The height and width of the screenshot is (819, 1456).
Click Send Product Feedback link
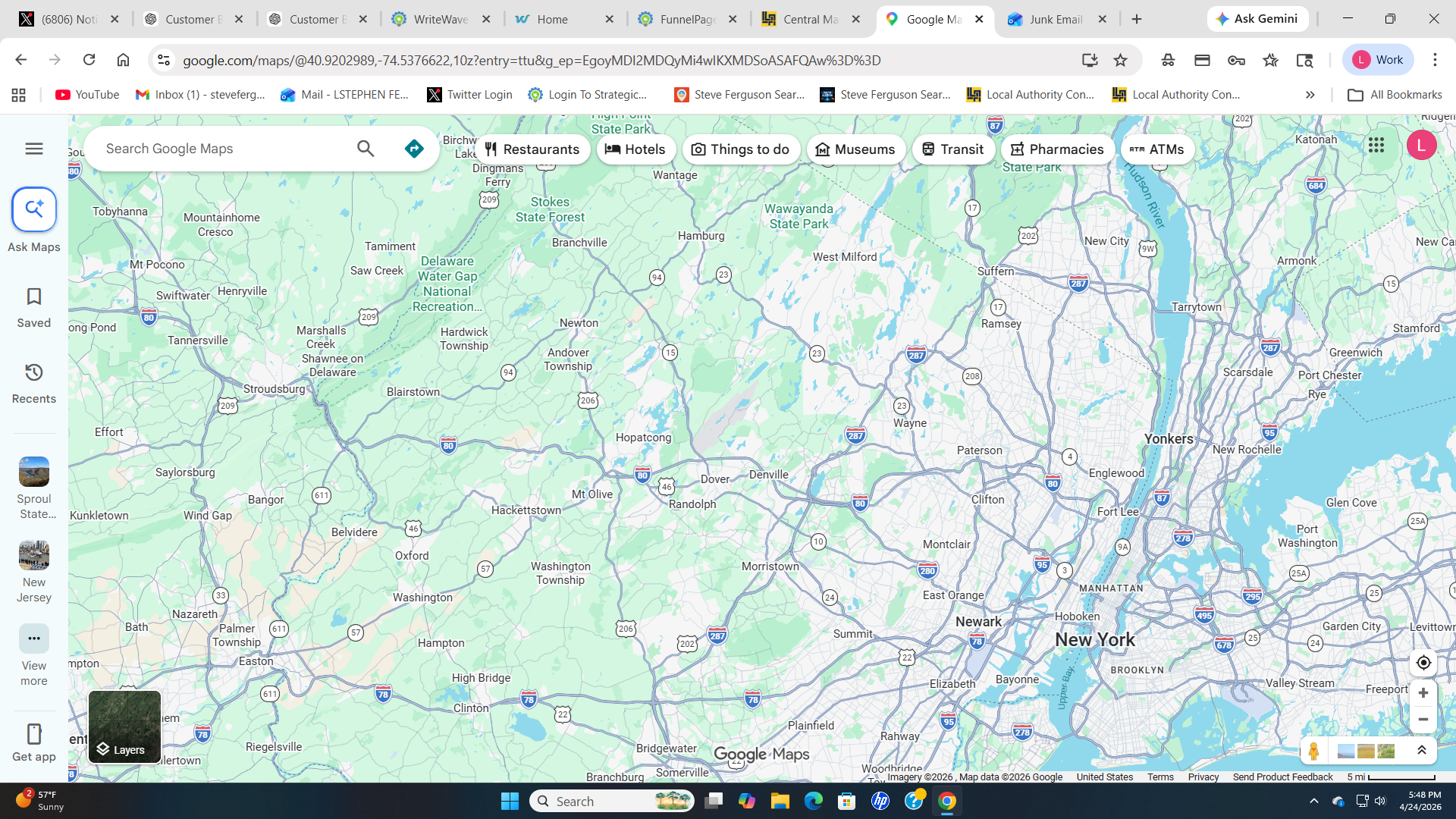[1282, 777]
